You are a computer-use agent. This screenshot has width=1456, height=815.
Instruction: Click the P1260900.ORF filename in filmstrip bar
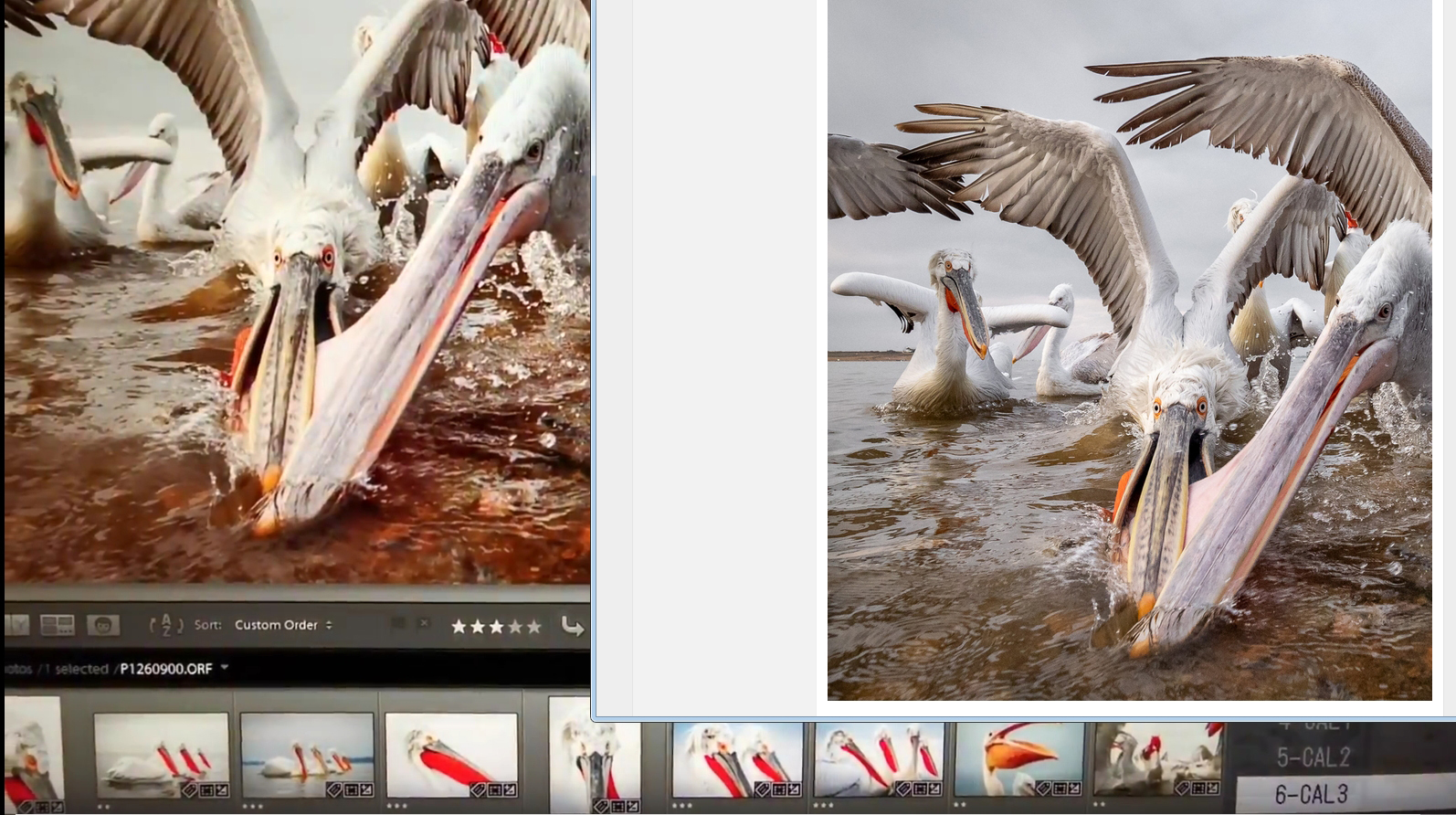click(x=166, y=669)
